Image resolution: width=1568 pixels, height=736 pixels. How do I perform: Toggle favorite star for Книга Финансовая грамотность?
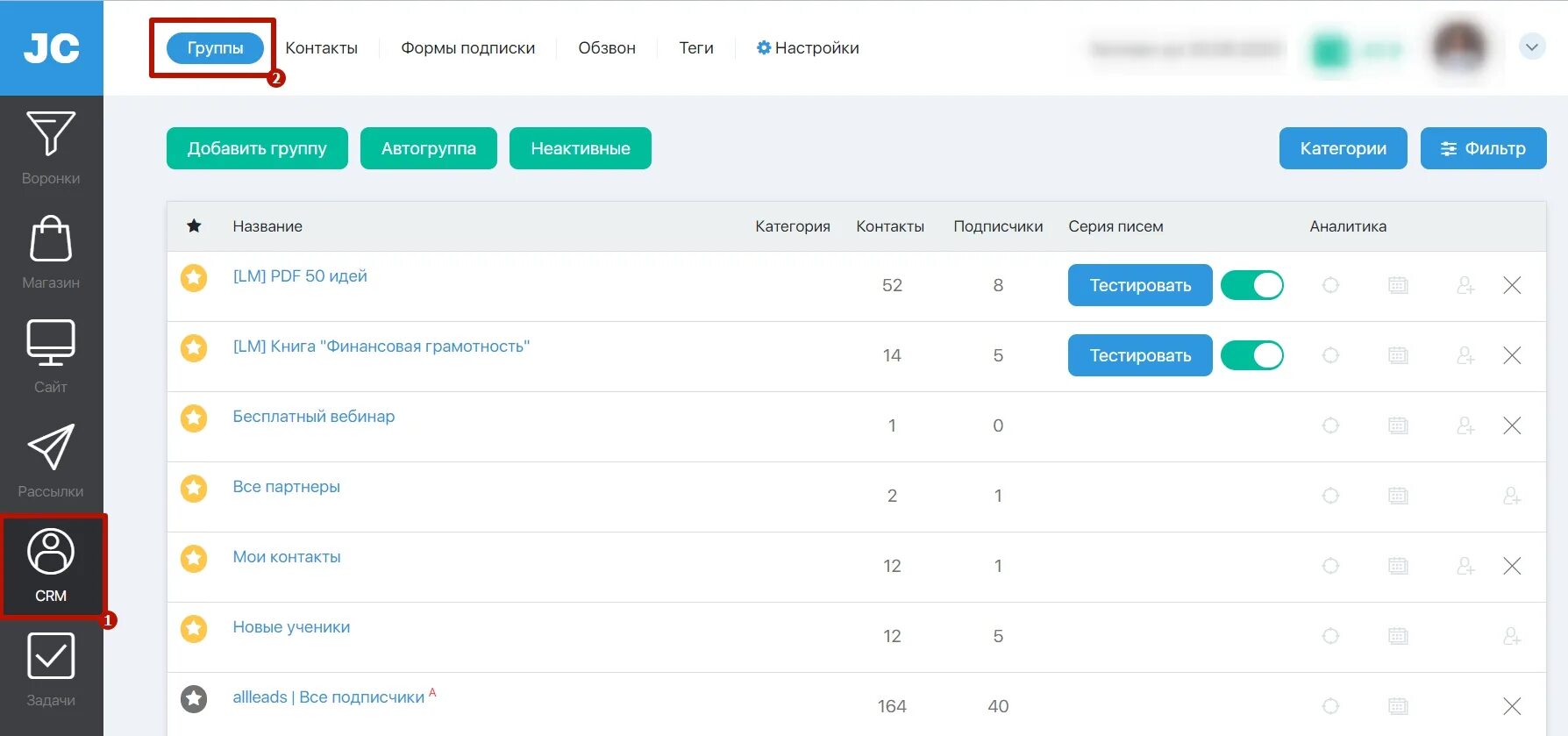point(194,348)
